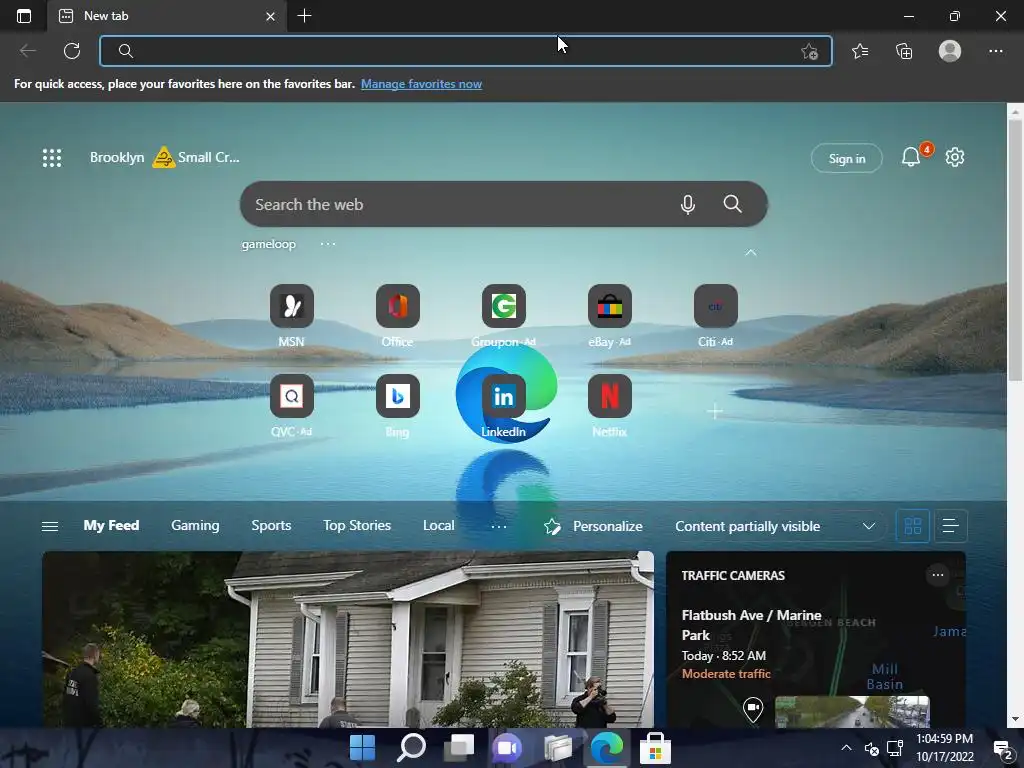Show more feed categories ellipsis
Screen dimensions: 1024x768
point(499,526)
